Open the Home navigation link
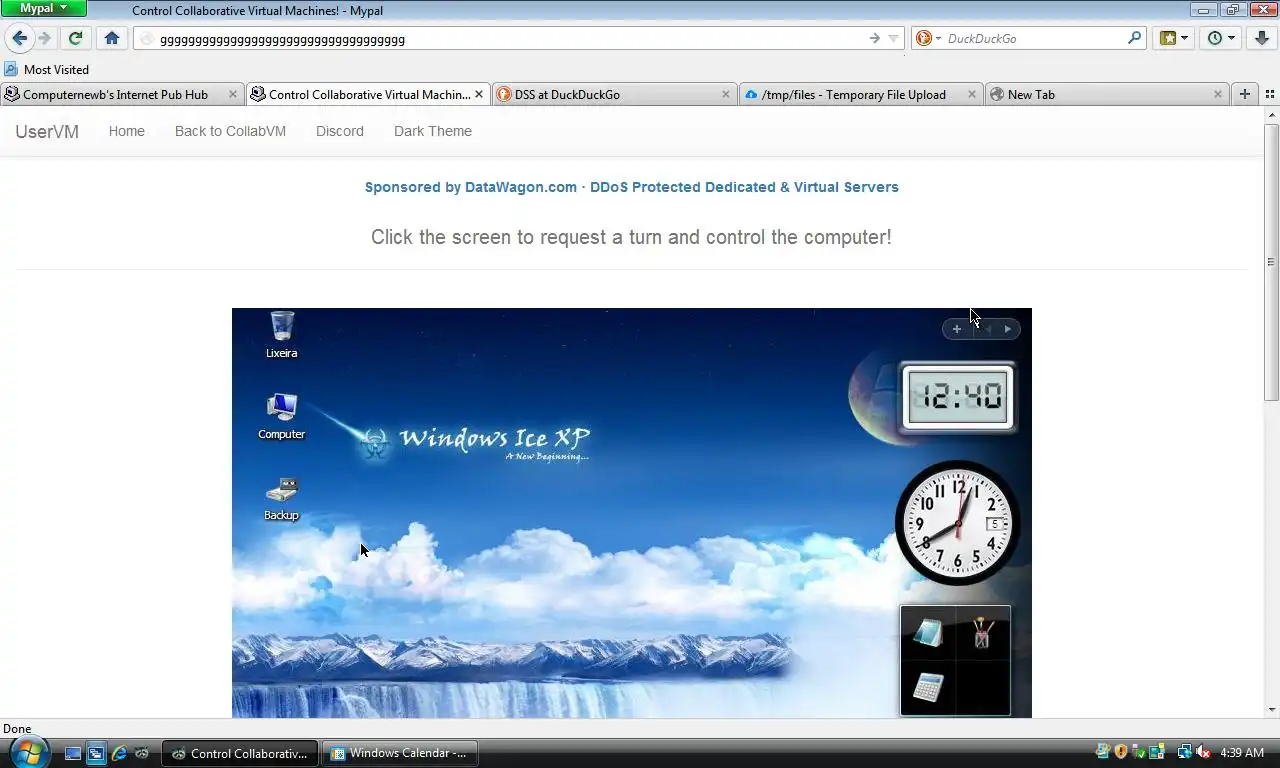 (127, 131)
